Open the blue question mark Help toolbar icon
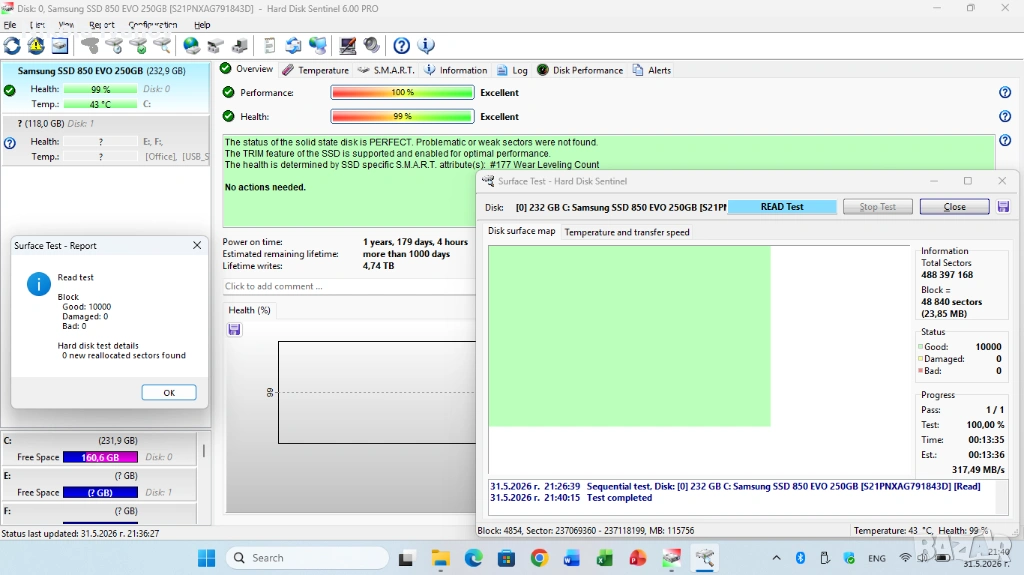The width and height of the screenshot is (1024, 575). tap(402, 46)
